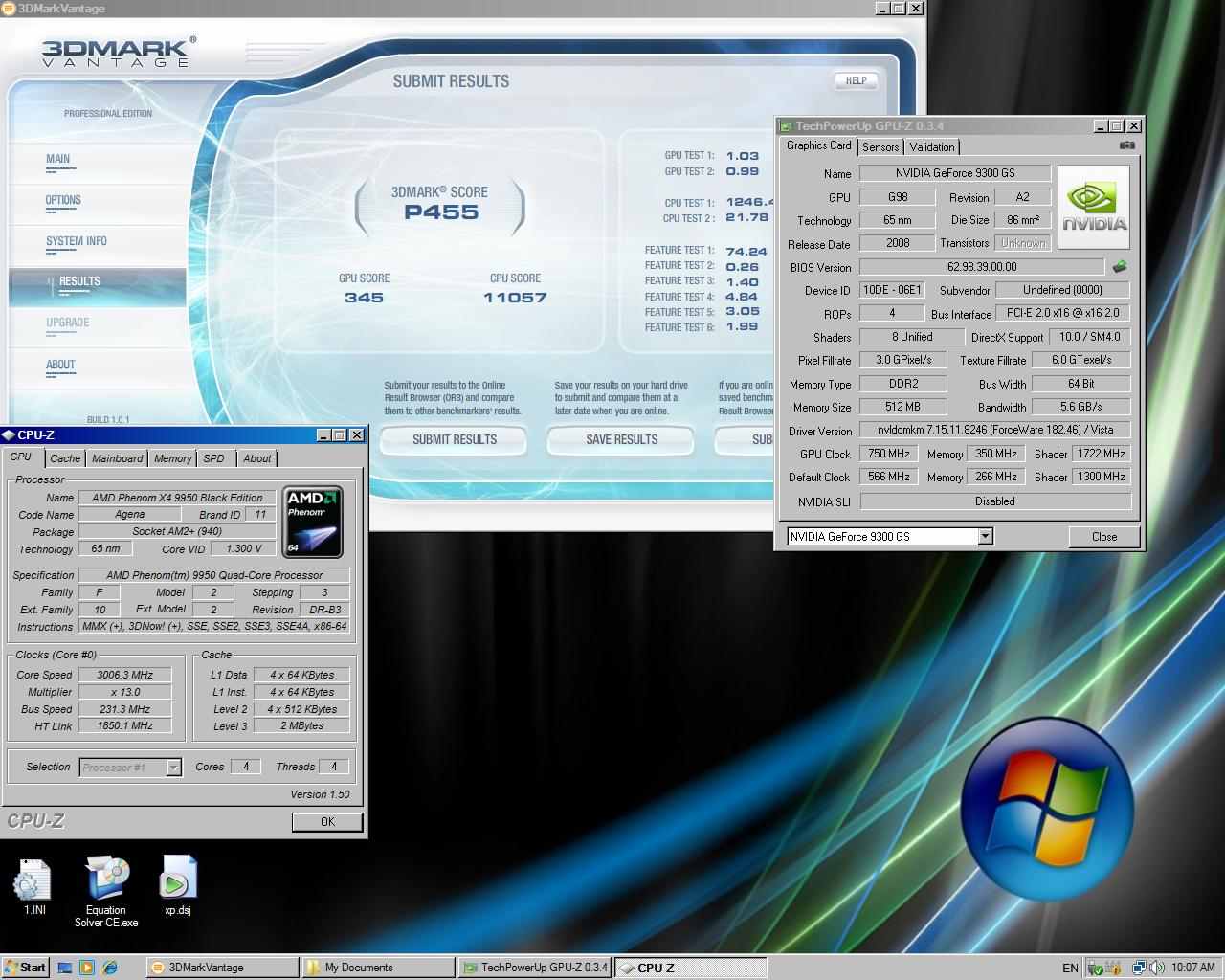Click the CPU-Z taskbar button
Image resolution: width=1225 pixels, height=980 pixels.
coord(690,968)
